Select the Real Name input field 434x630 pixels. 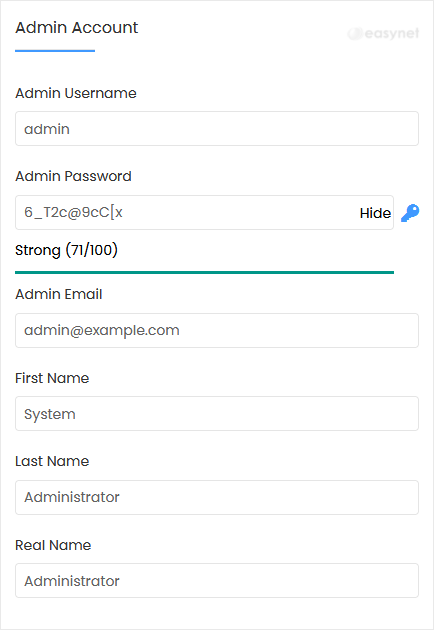(x=217, y=580)
